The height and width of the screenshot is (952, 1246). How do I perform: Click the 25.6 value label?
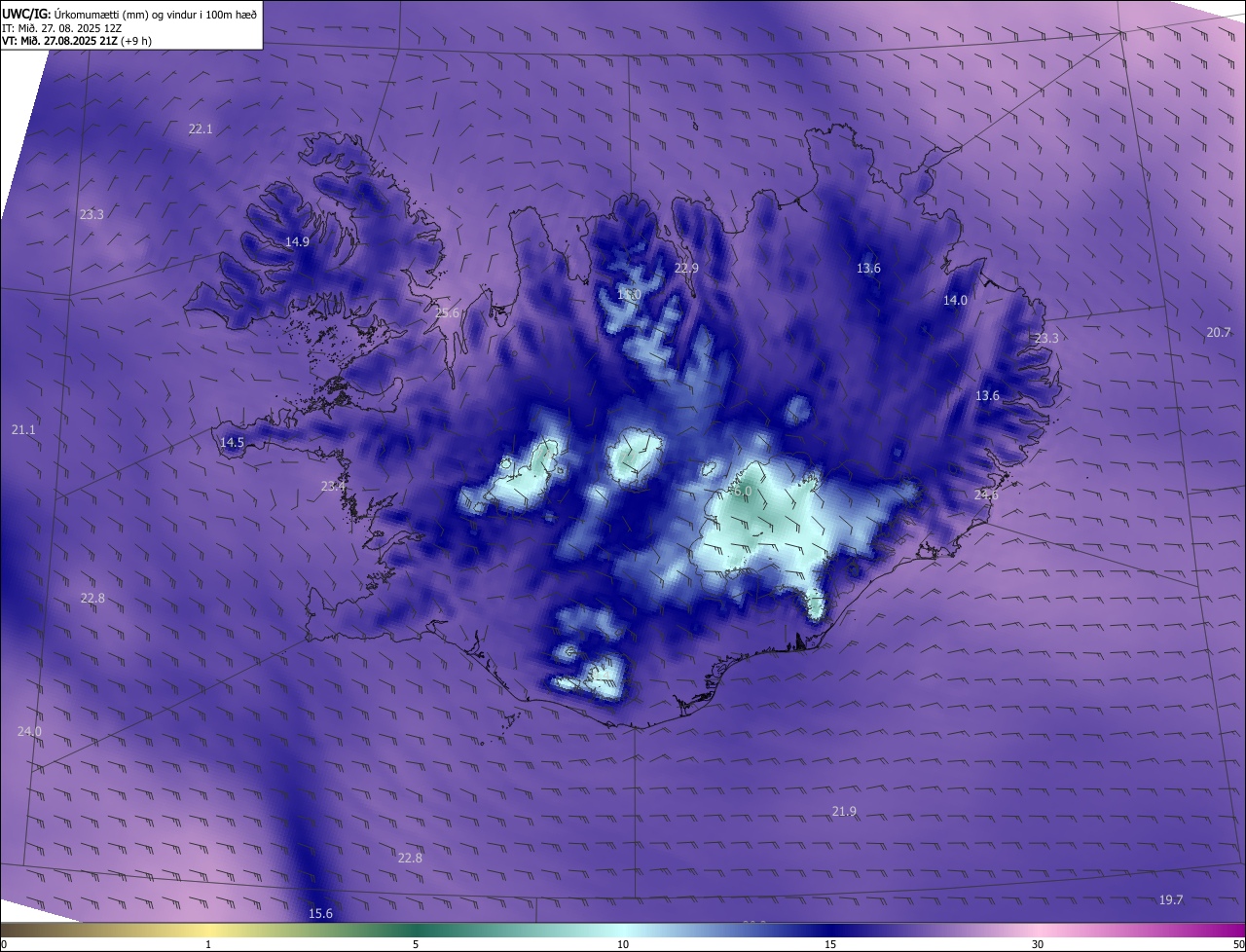(x=447, y=312)
